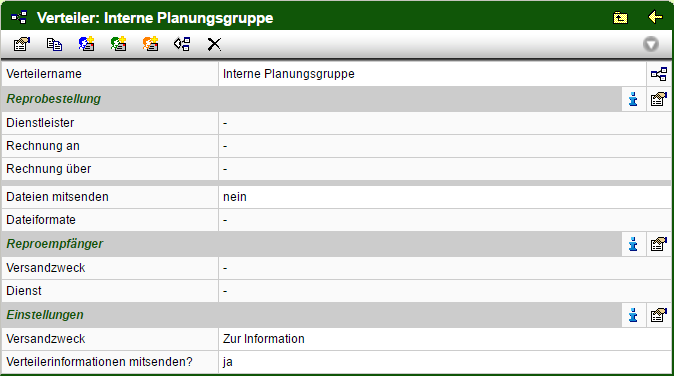Screen dimensions: 674x376
Task: Delete distributor with X icon
Action: pos(214,44)
